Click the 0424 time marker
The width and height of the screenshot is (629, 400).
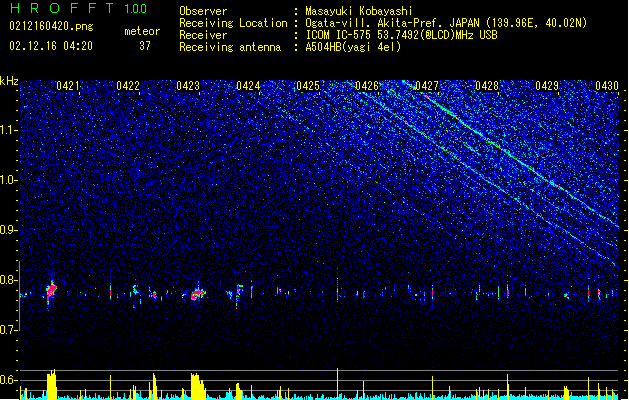click(248, 86)
